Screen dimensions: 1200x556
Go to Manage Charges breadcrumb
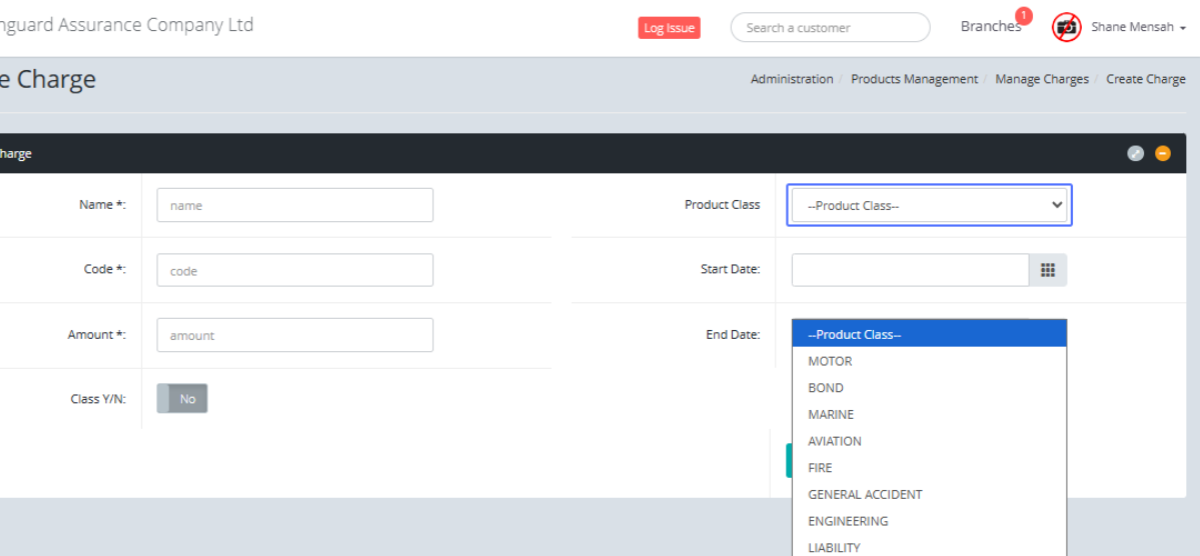coord(1042,79)
